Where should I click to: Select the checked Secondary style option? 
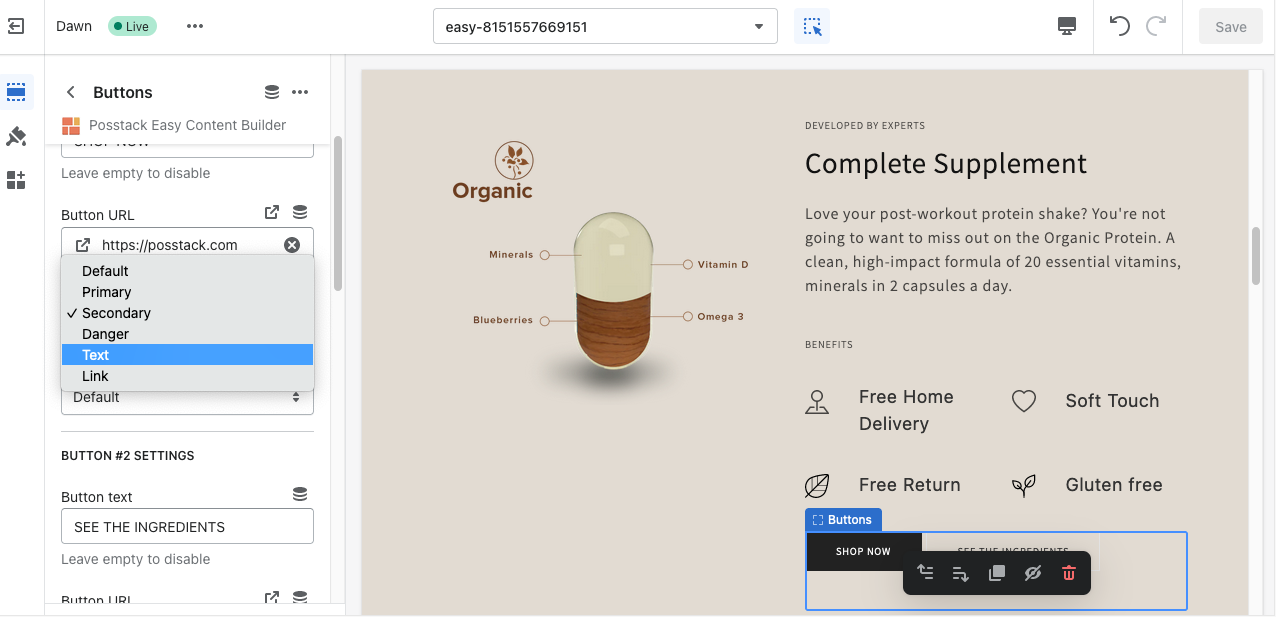187,313
